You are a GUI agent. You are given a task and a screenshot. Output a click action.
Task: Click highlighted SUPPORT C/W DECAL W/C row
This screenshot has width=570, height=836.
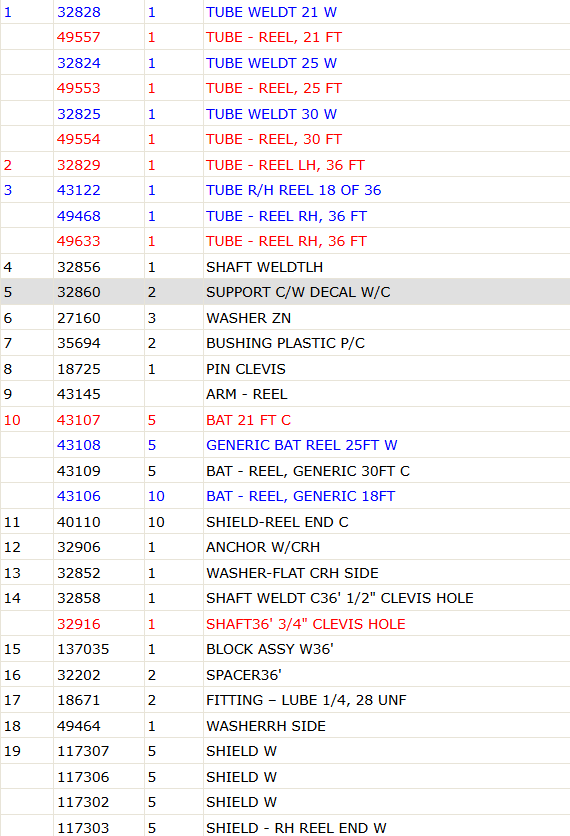point(285,292)
